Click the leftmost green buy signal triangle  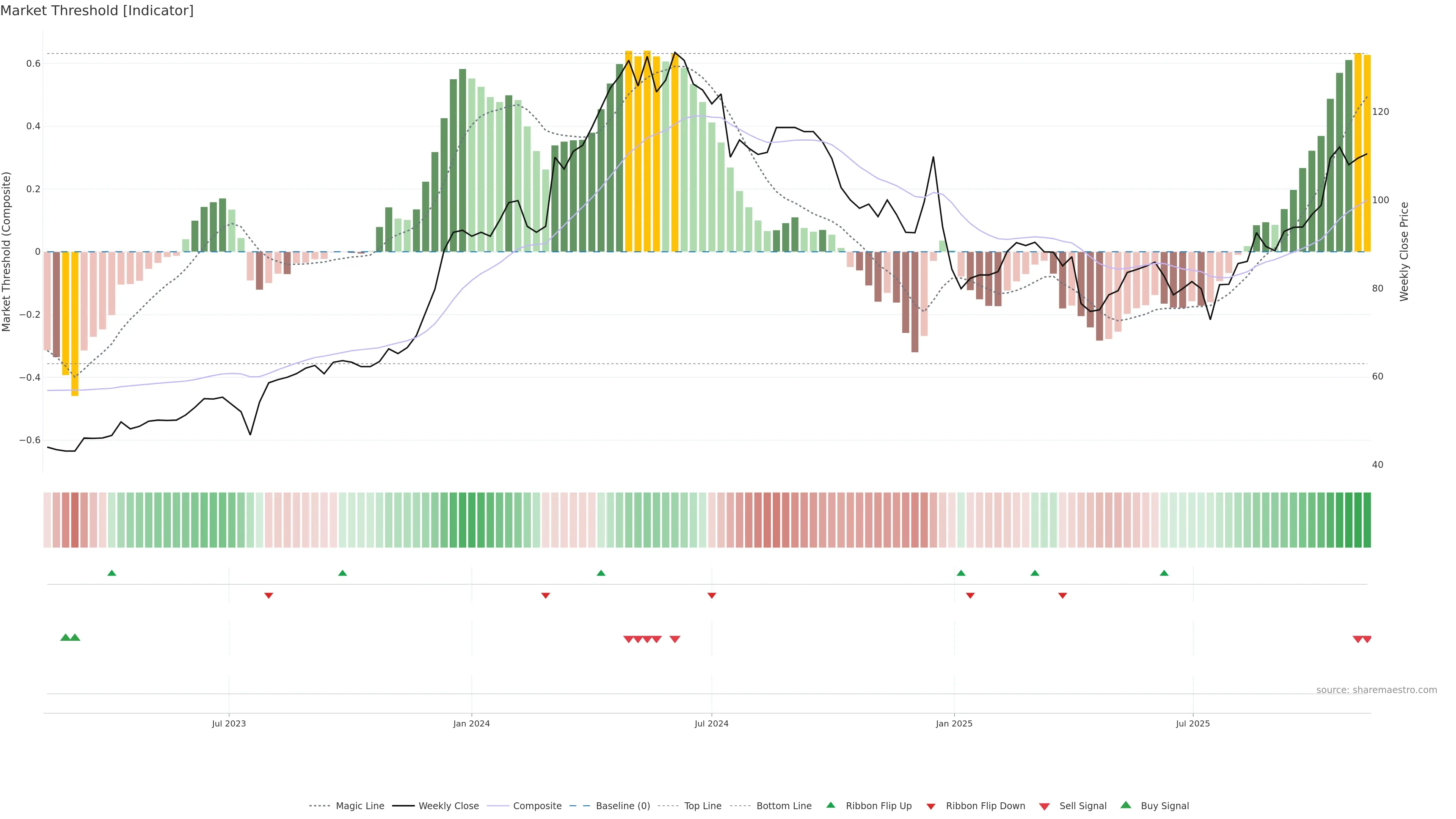[66, 637]
